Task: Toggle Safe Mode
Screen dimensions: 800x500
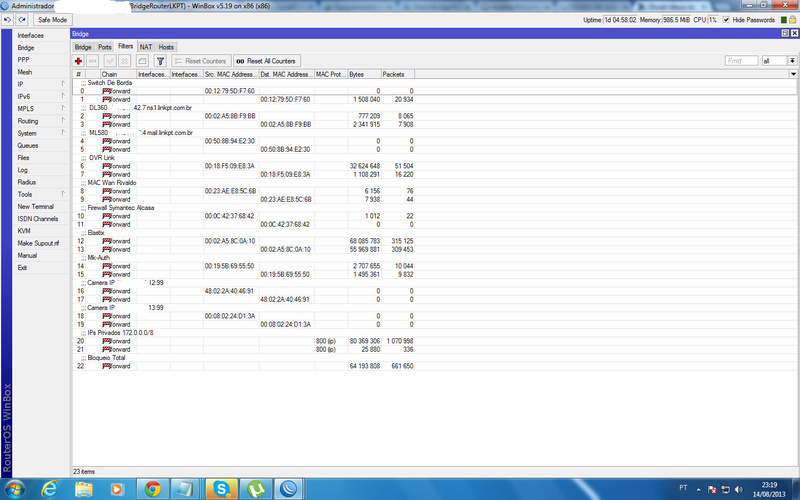Action: coord(52,20)
